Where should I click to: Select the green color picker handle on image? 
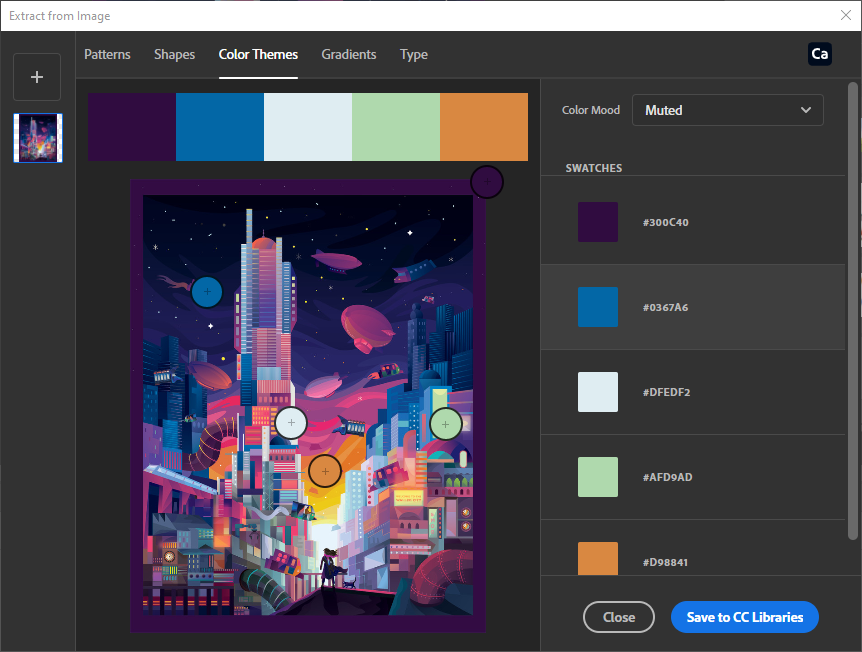pos(445,424)
